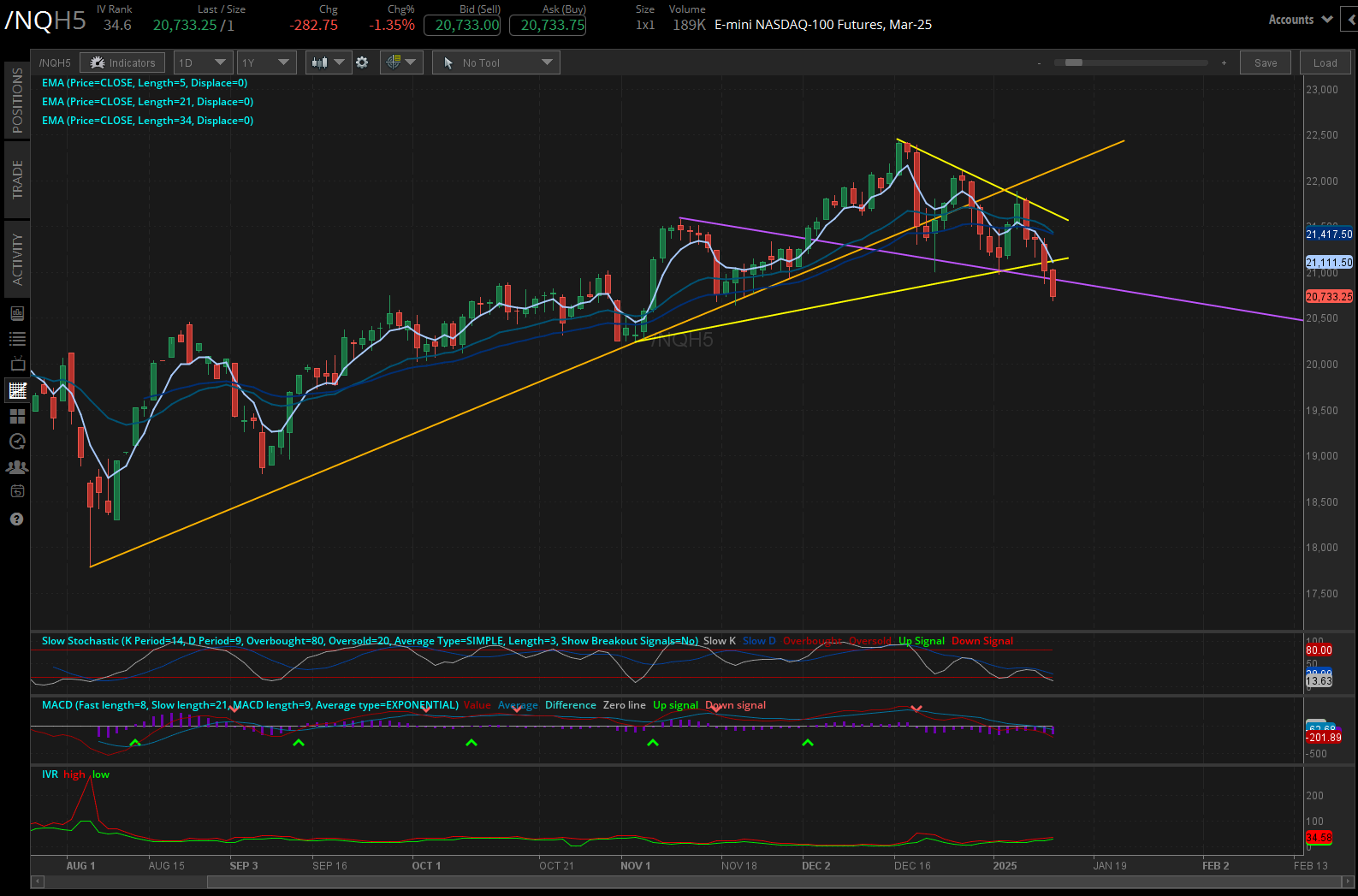Click the AUG 1 date axis label
Image resolution: width=1358 pixels, height=896 pixels.
(80, 866)
